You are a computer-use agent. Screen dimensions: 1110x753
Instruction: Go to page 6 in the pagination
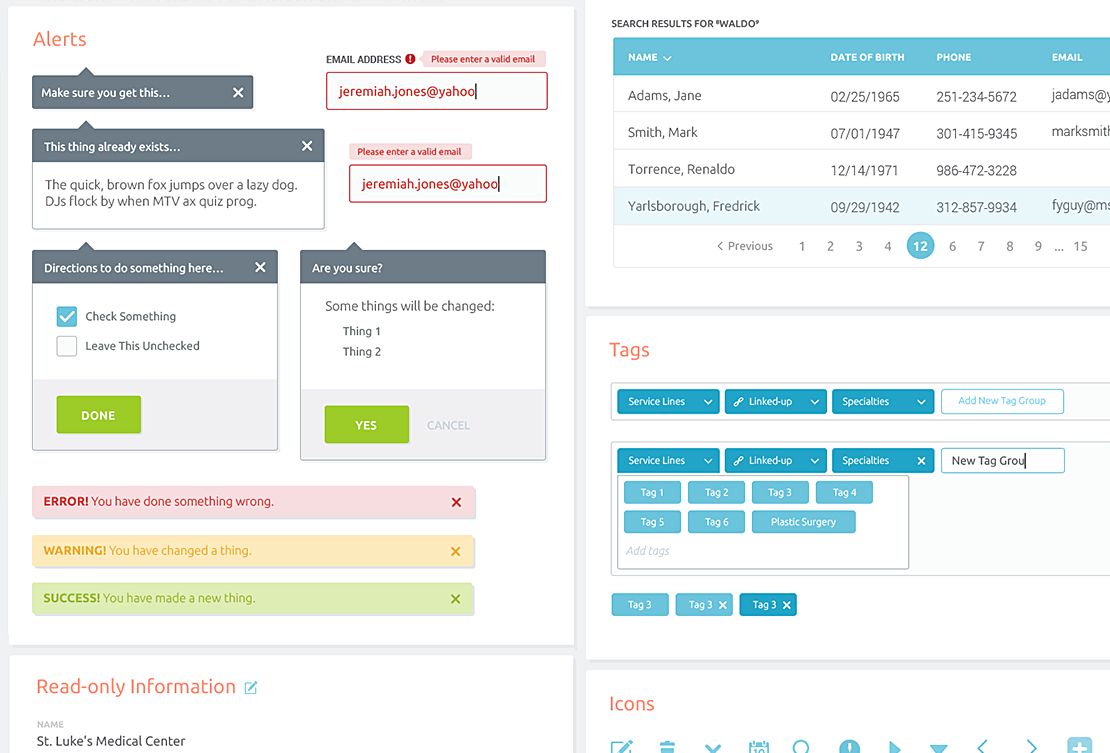tap(952, 246)
